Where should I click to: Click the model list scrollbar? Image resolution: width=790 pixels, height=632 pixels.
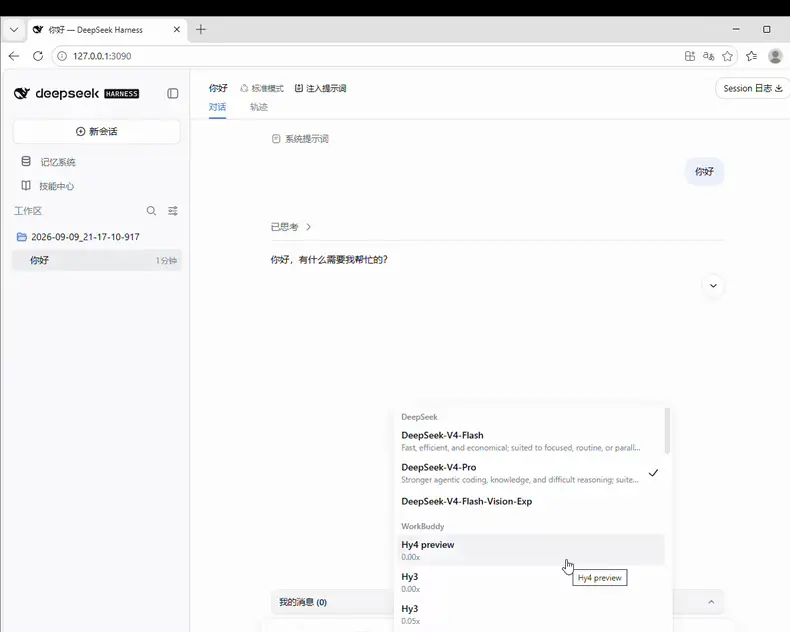pyautogui.click(x=668, y=431)
